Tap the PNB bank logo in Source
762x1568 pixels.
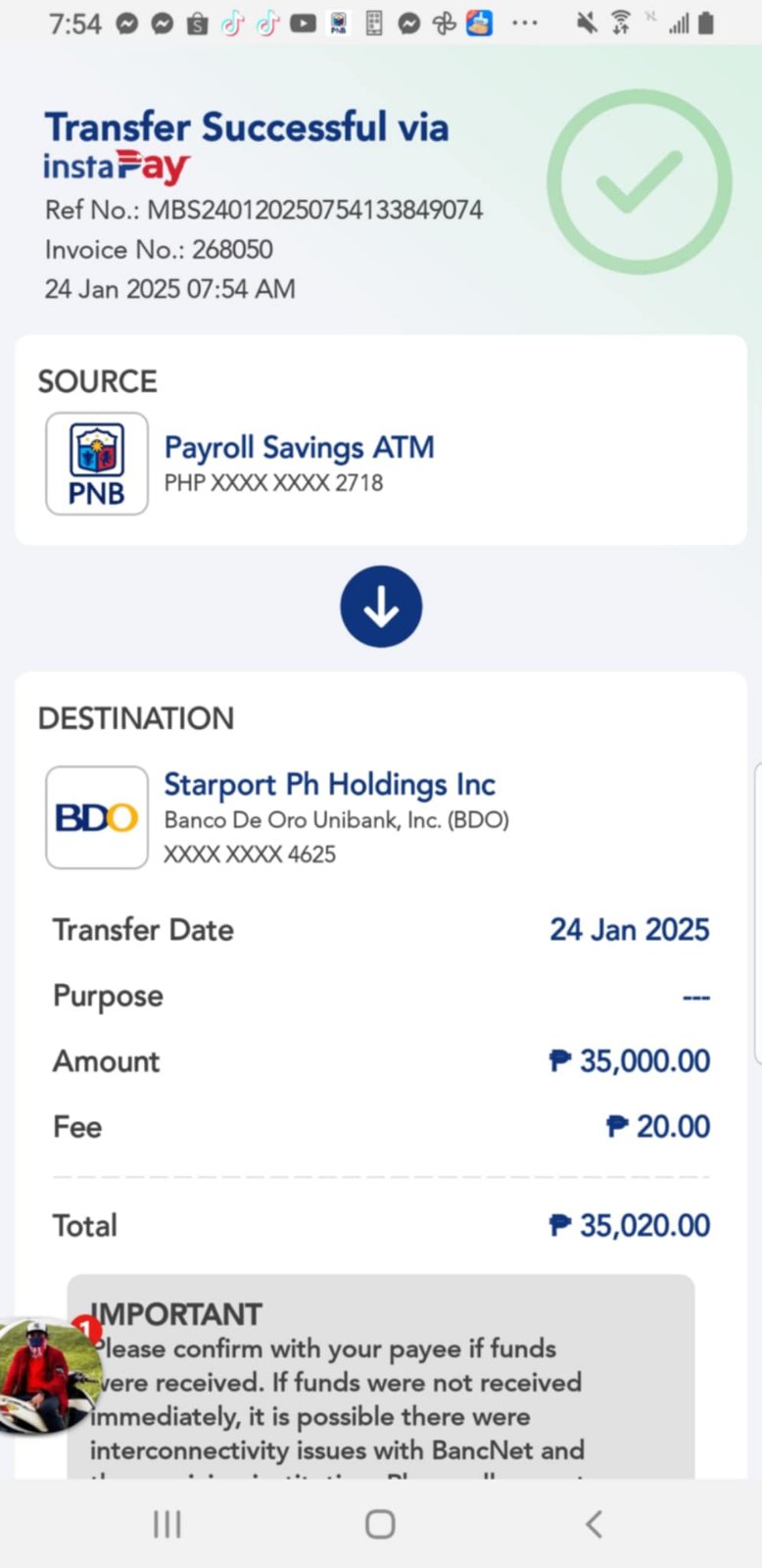tap(97, 464)
